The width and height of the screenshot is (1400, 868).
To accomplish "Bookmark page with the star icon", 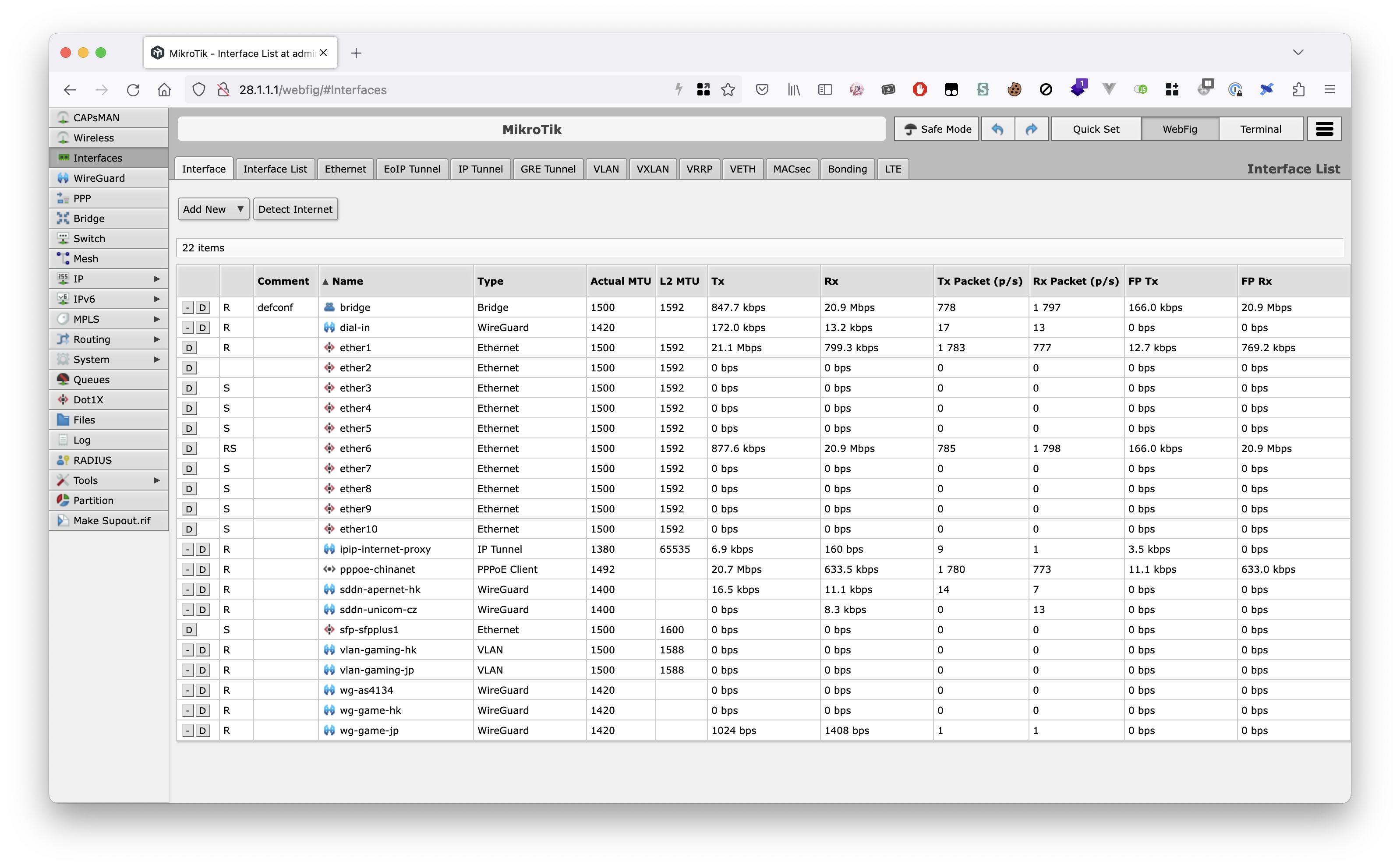I will (x=728, y=89).
